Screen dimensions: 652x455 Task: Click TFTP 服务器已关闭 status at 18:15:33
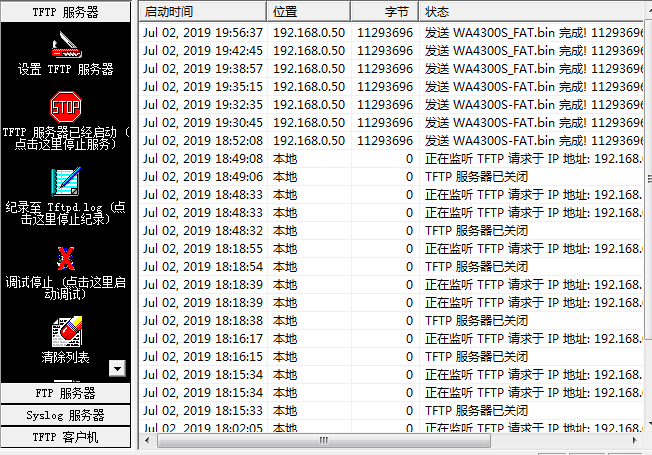click(477, 411)
